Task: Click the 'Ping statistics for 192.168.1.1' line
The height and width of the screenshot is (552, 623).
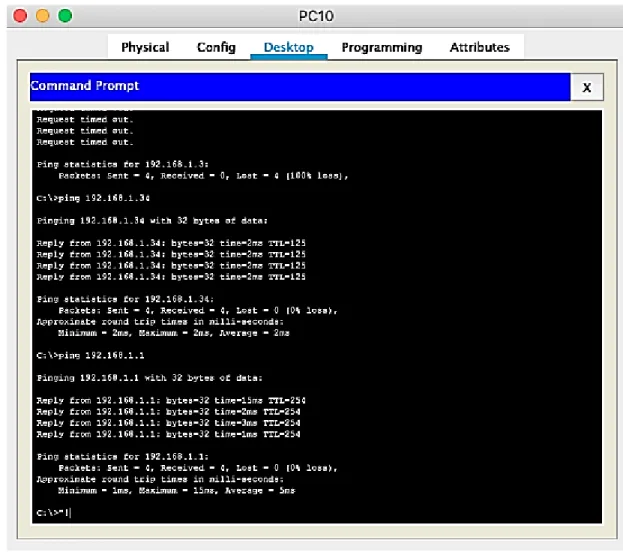Action: coord(123,456)
